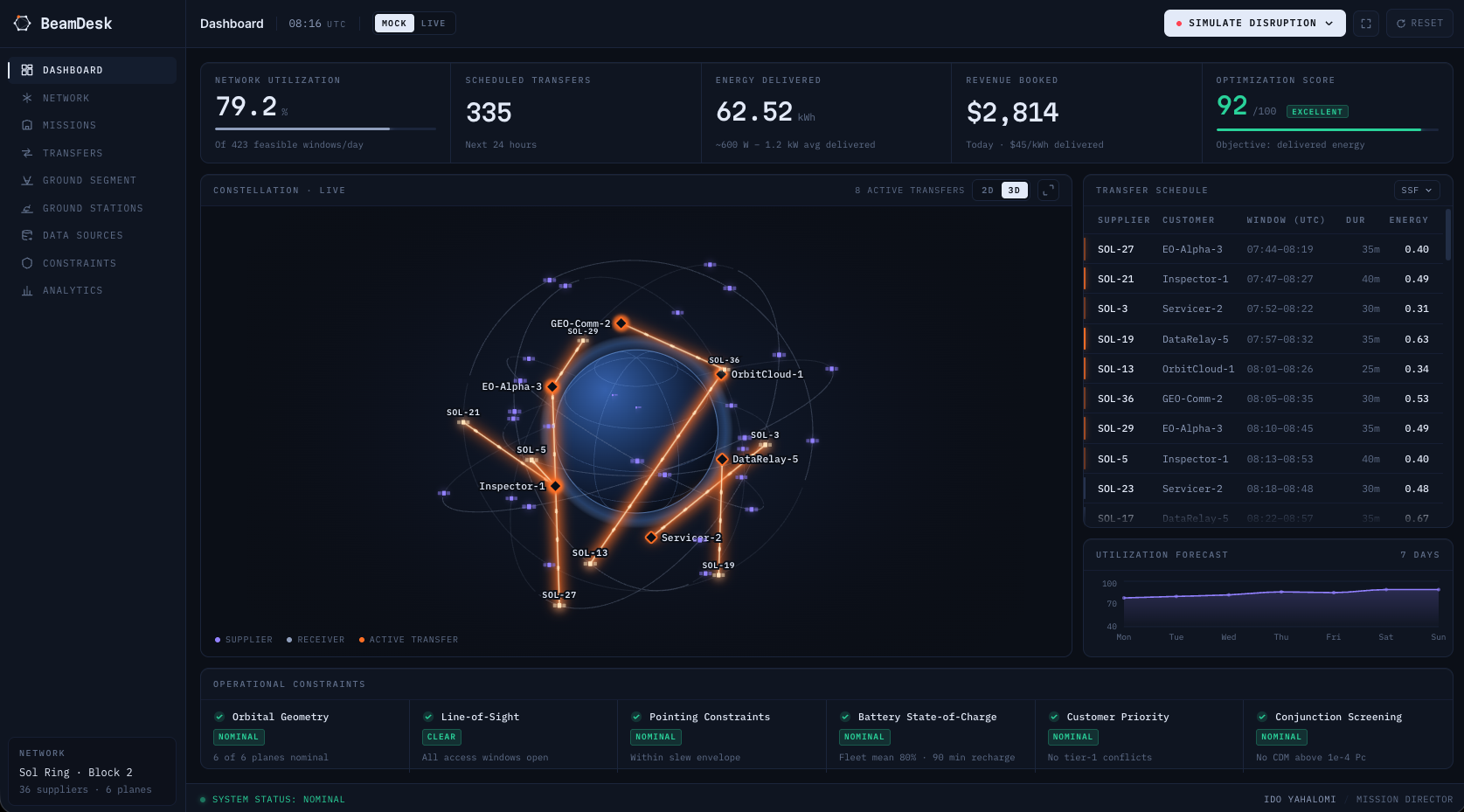Click the Inspector-1 receiver node on globe
Viewport: 1464px width, 812px height.
(555, 486)
